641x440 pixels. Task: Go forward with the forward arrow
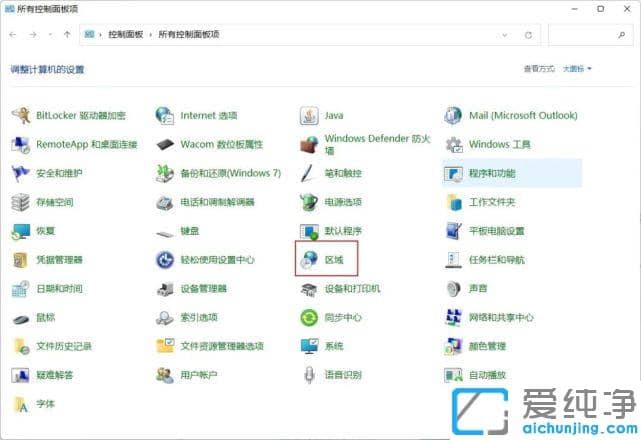[33, 35]
